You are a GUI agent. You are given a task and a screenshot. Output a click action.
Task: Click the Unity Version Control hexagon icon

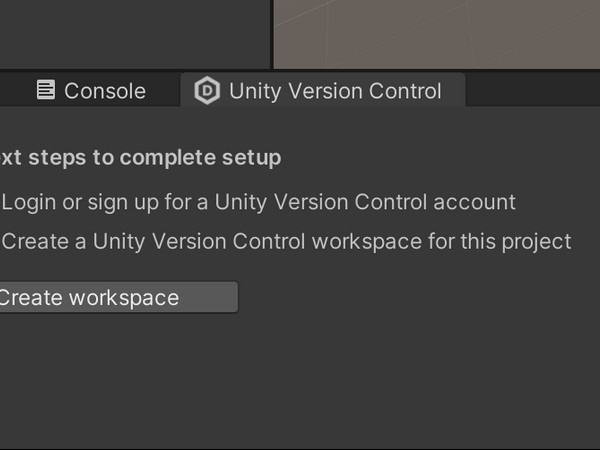207,91
